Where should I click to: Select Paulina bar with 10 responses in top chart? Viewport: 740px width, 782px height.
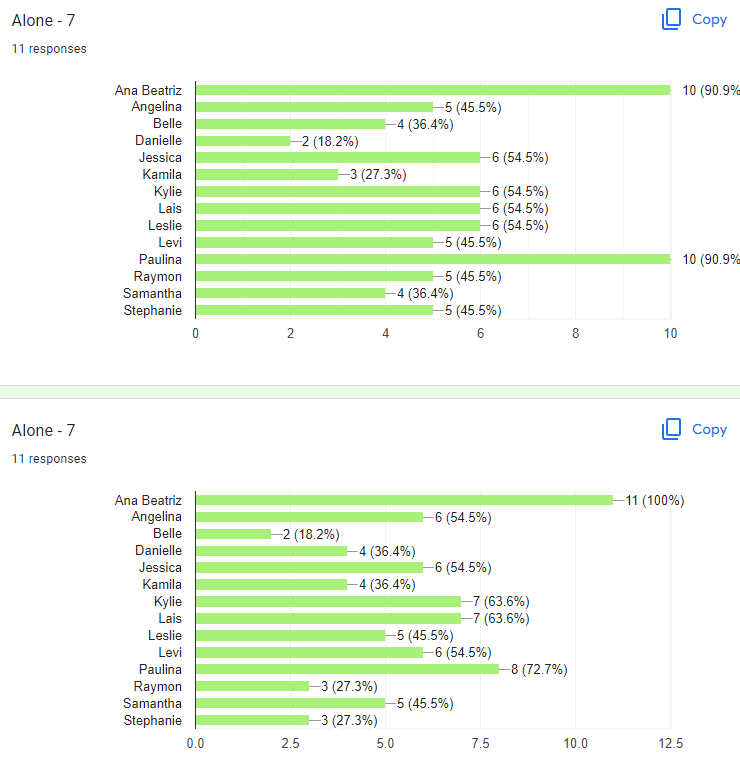tap(433, 259)
